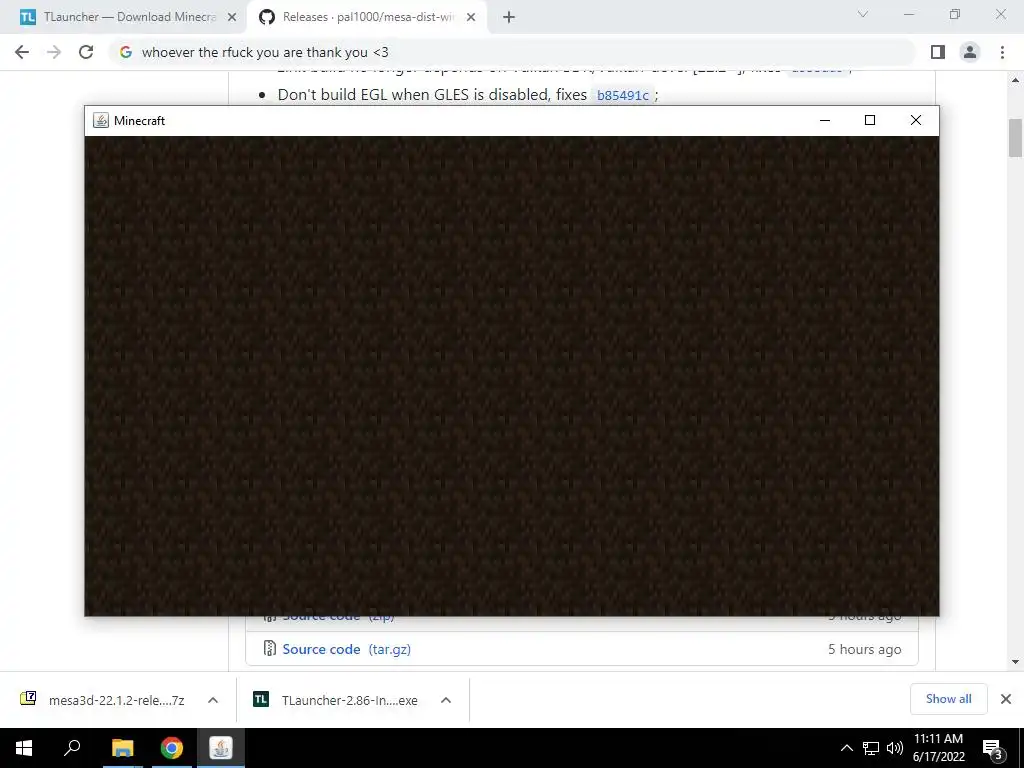Click the mesa3d 7z file icon
The width and height of the screenshot is (1024, 768).
28,699
